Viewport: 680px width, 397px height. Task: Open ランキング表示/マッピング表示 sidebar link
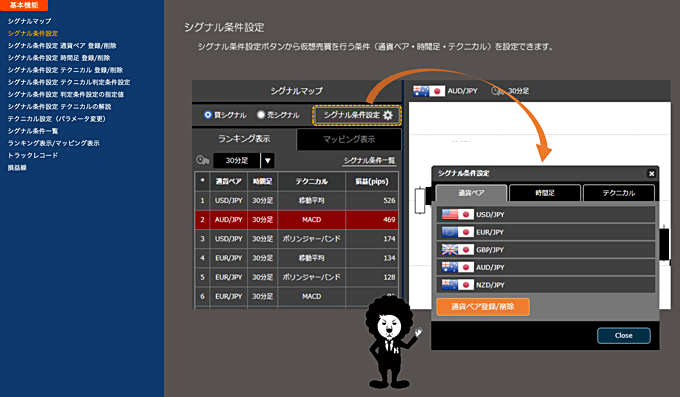tap(53, 143)
